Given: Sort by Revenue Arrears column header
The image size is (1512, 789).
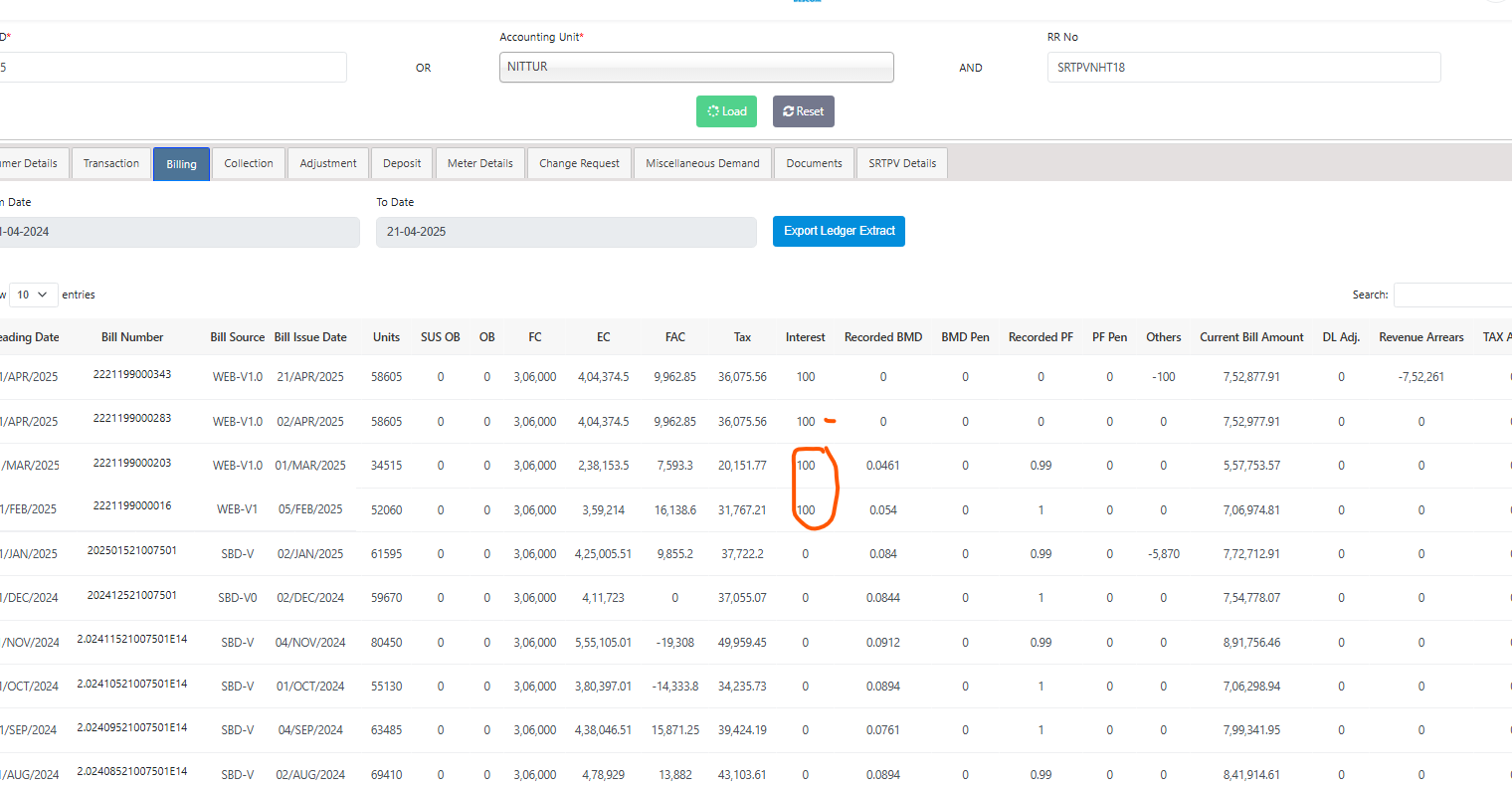Looking at the screenshot, I should click(x=1421, y=337).
